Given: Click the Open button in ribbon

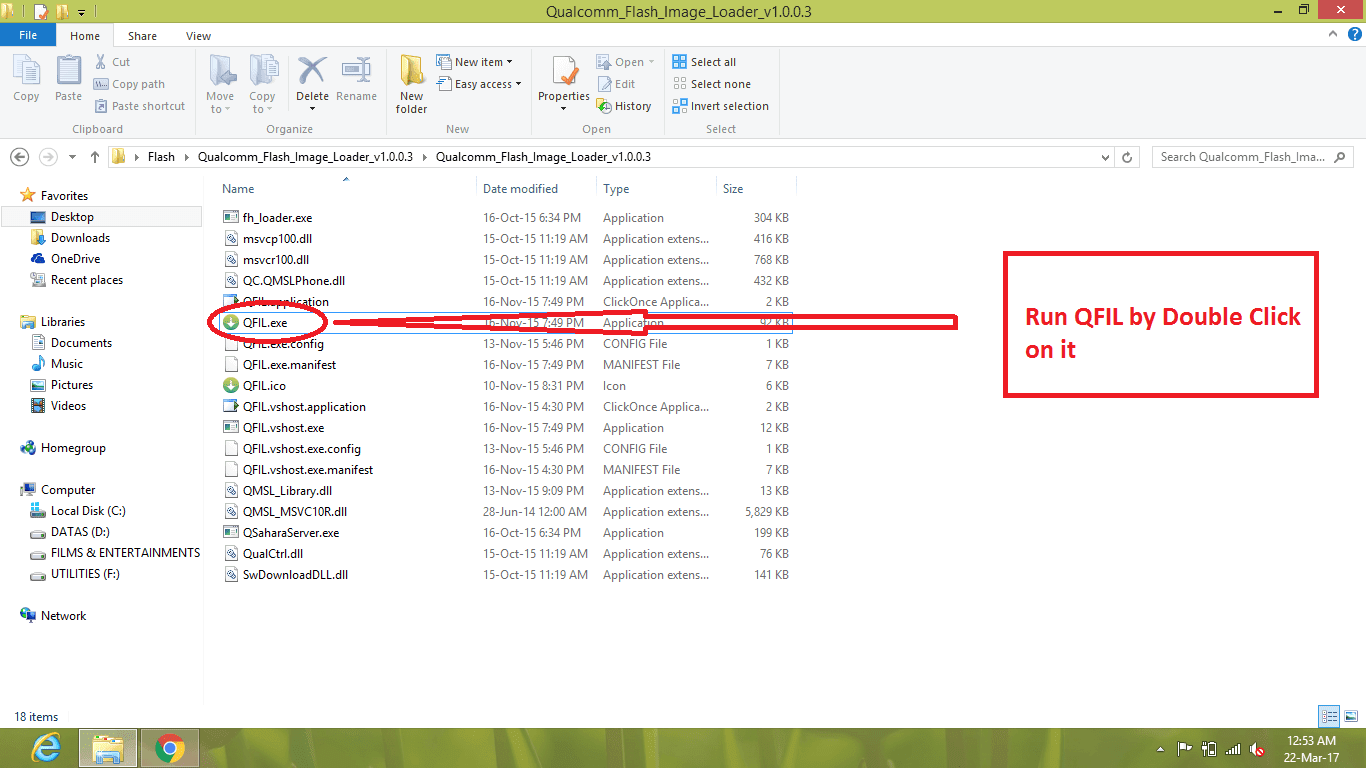Looking at the screenshot, I should (x=626, y=62).
